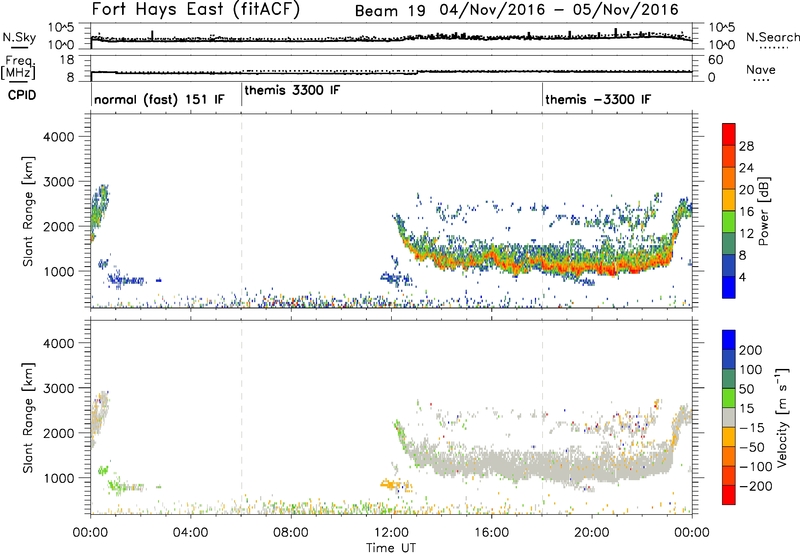Click the '08:00' time axis tick label

tap(291, 533)
